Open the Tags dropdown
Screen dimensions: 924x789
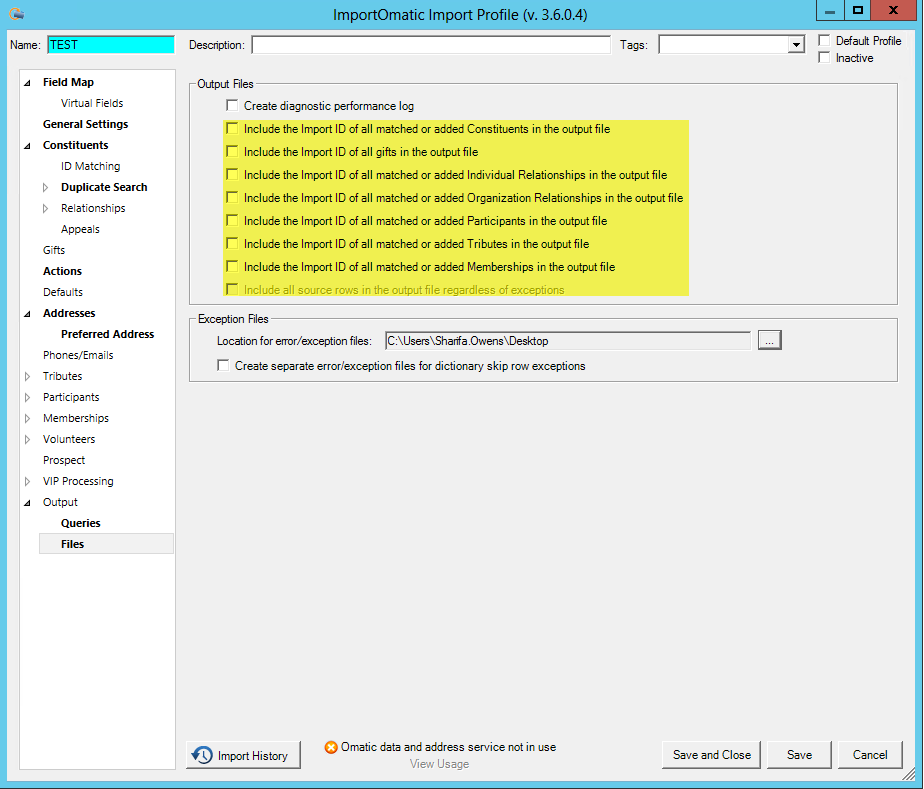pyautogui.click(x=796, y=45)
